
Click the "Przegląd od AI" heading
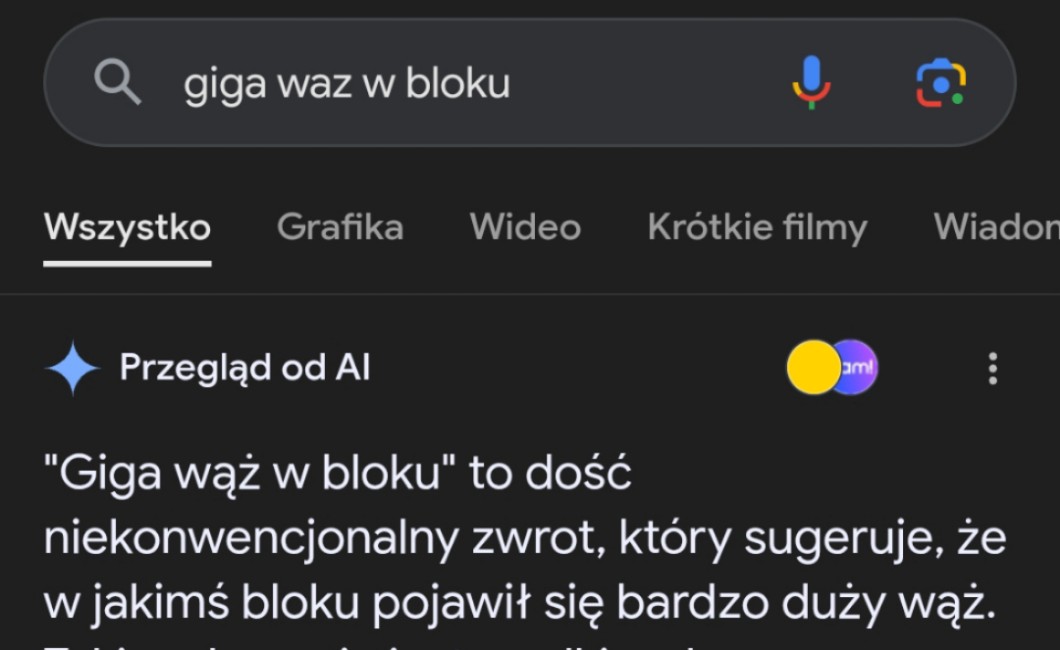click(245, 368)
